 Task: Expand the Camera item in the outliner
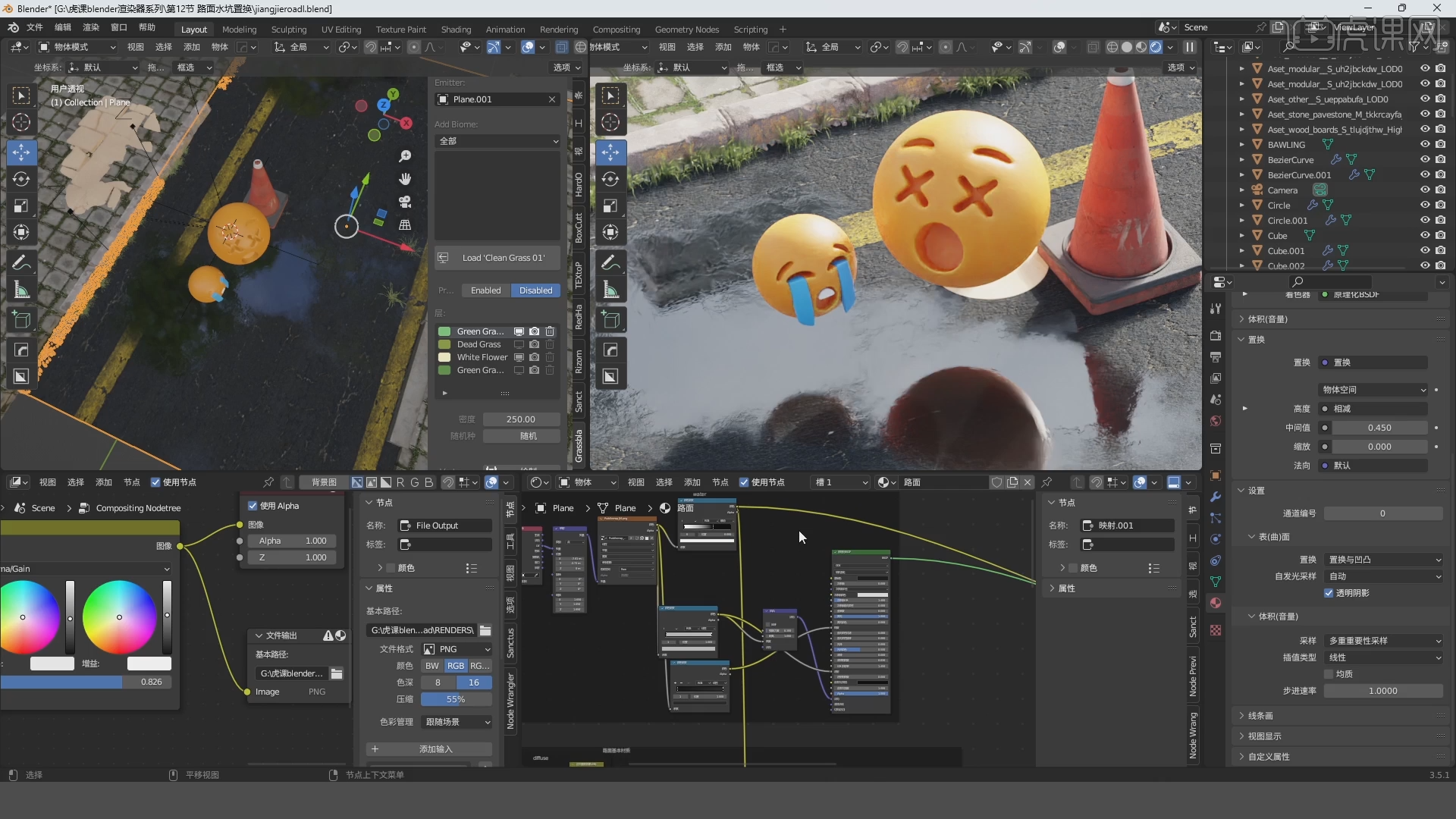pyautogui.click(x=1241, y=190)
